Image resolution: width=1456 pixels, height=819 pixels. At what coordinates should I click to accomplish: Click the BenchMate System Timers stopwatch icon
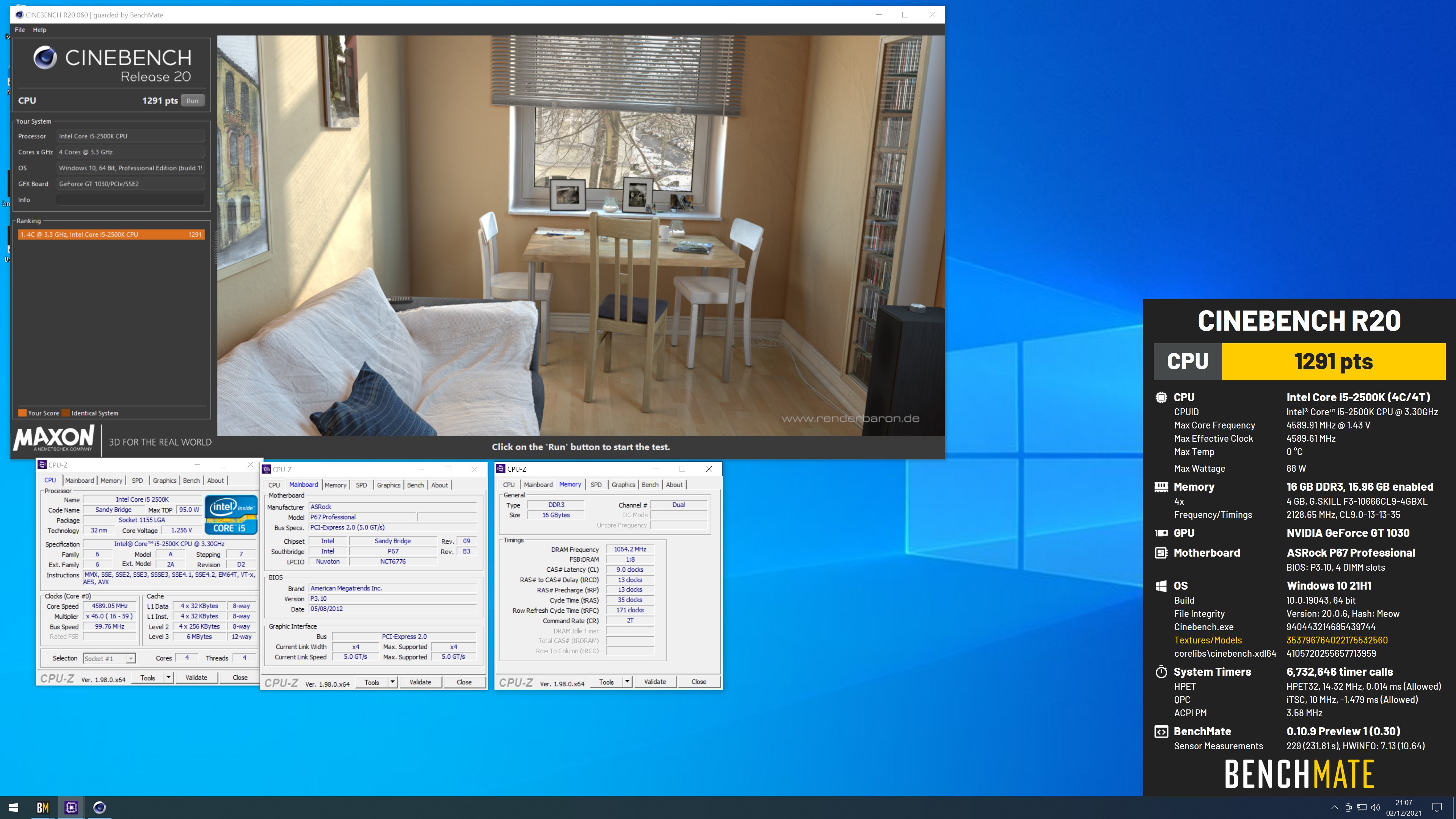click(1161, 672)
